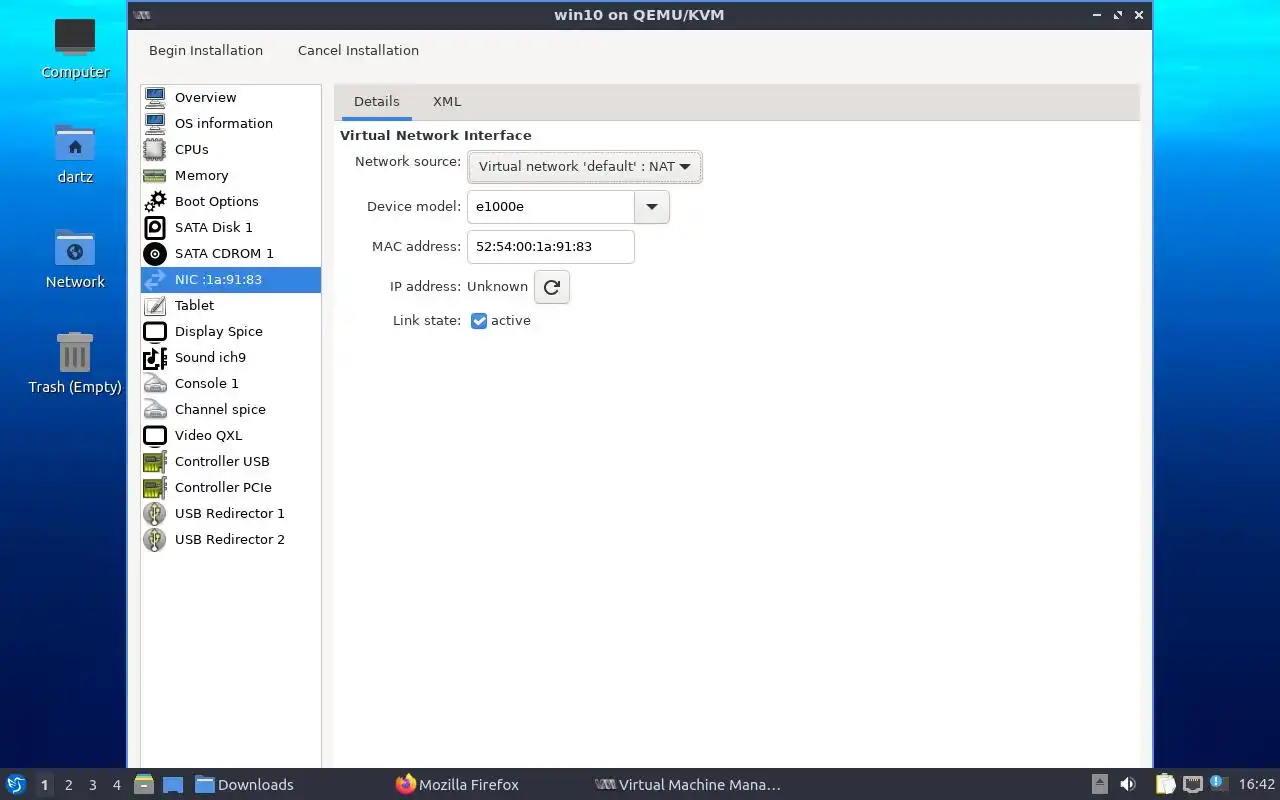This screenshot has height=800, width=1280.
Task: Select the Overview monitor icon in hardware list
Action: click(155, 97)
